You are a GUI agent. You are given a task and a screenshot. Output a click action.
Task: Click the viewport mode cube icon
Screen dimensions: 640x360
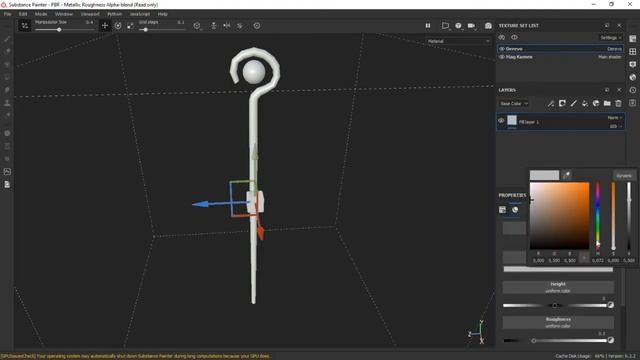(458, 26)
